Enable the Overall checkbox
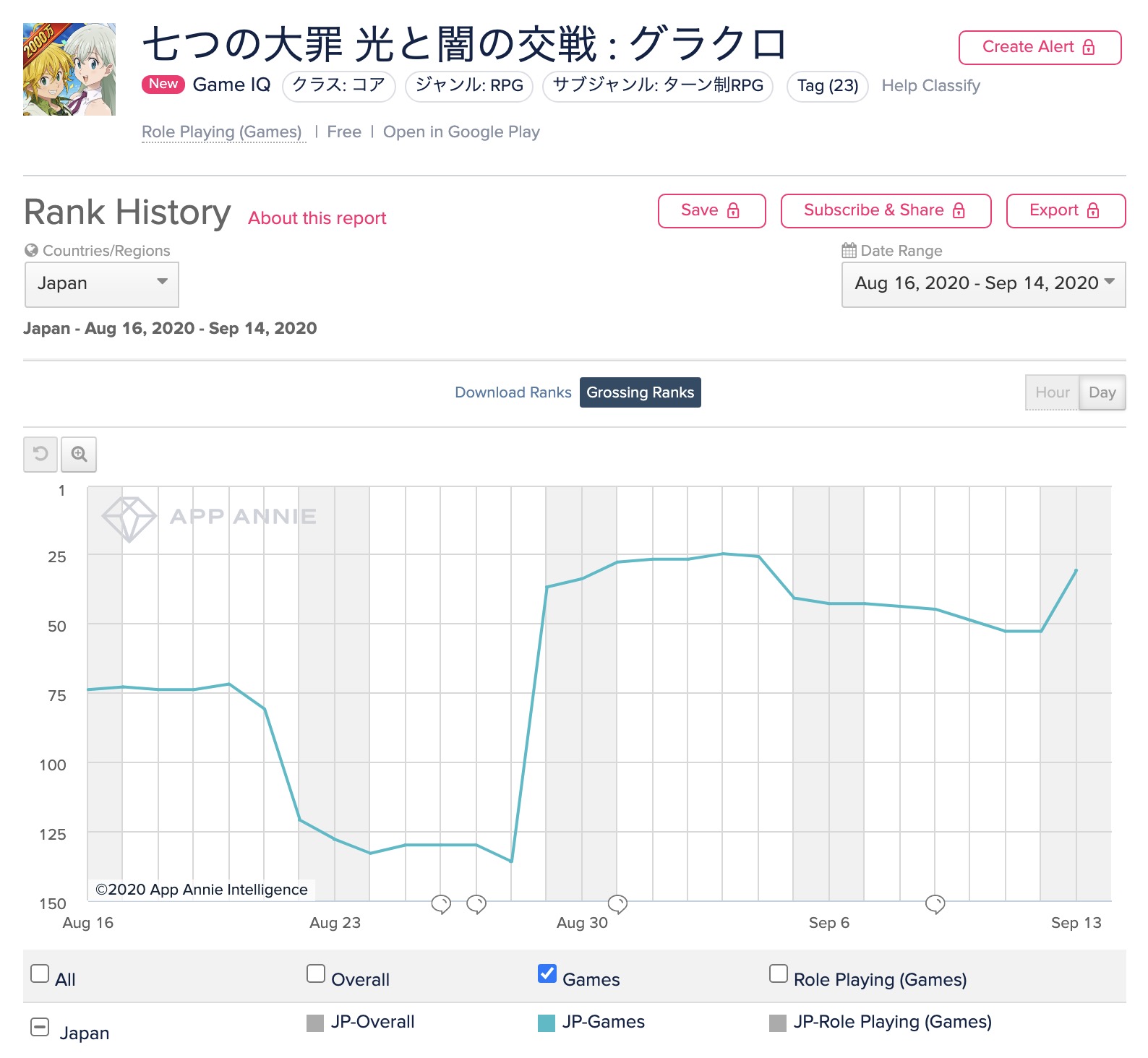This screenshot has width=1148, height=1058. (x=316, y=973)
